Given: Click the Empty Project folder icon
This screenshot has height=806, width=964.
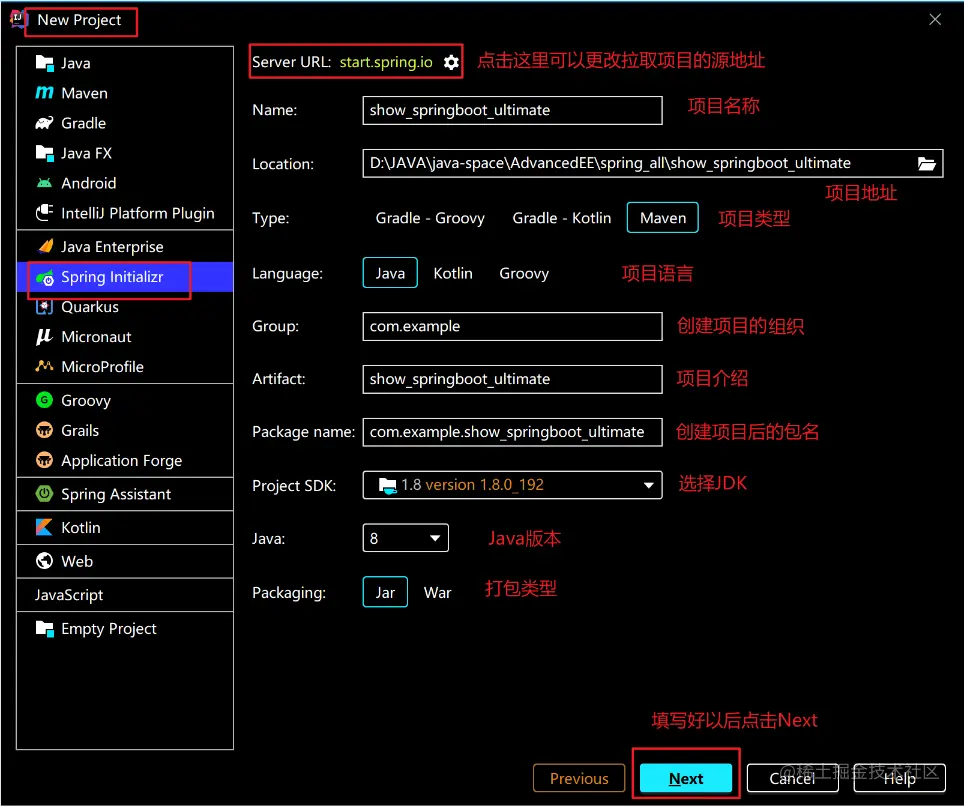Looking at the screenshot, I should click(44, 628).
